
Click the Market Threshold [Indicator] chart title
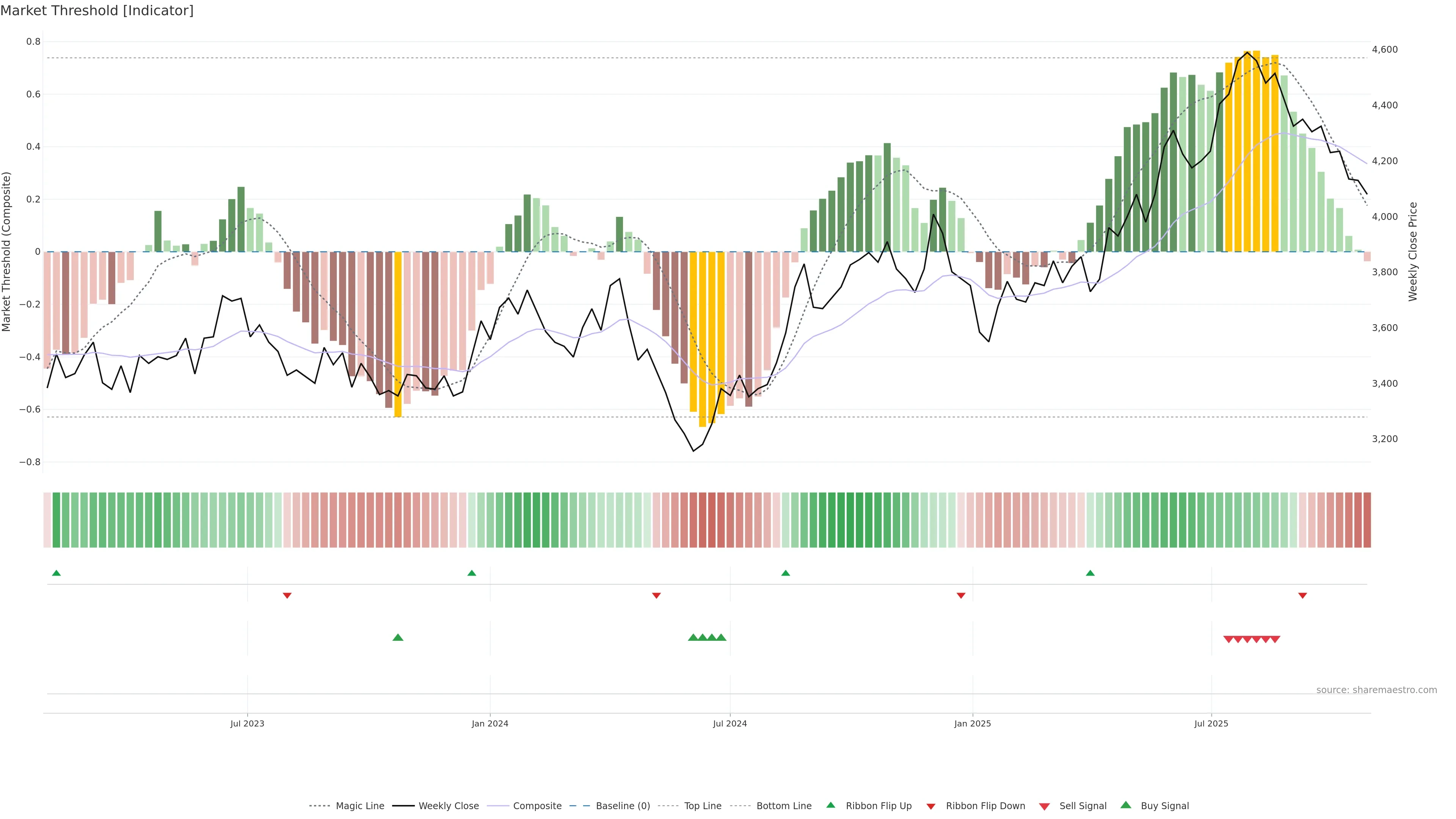97,11
